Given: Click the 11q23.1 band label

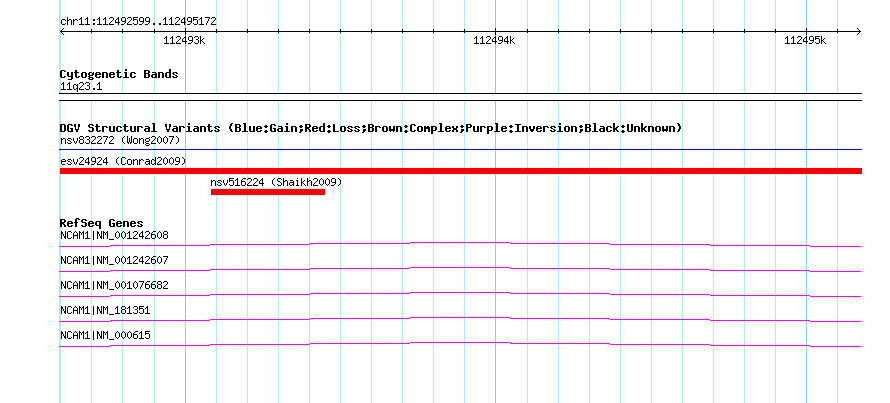Looking at the screenshot, I should pos(81,87).
